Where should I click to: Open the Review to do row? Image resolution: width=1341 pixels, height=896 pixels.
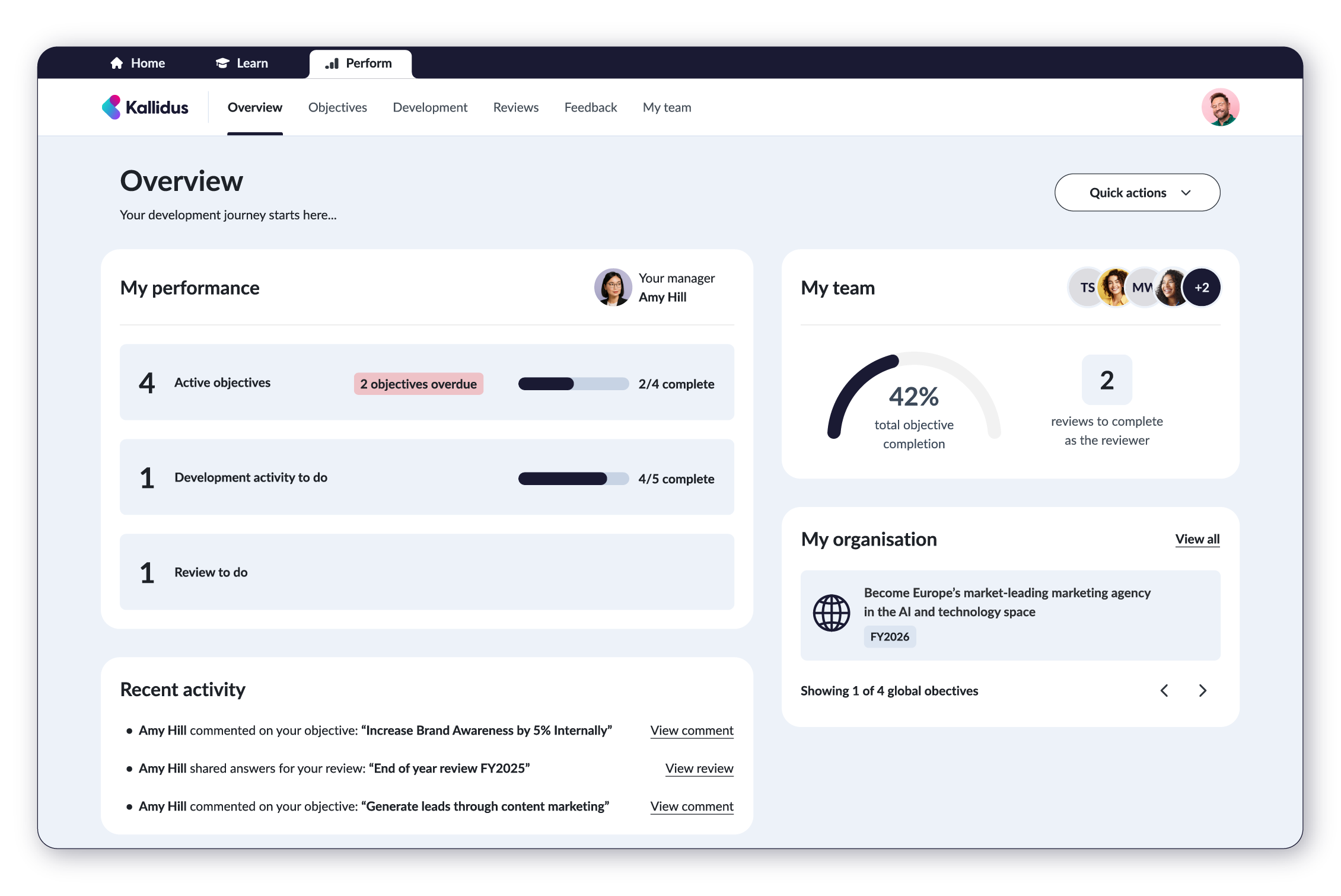coord(427,572)
